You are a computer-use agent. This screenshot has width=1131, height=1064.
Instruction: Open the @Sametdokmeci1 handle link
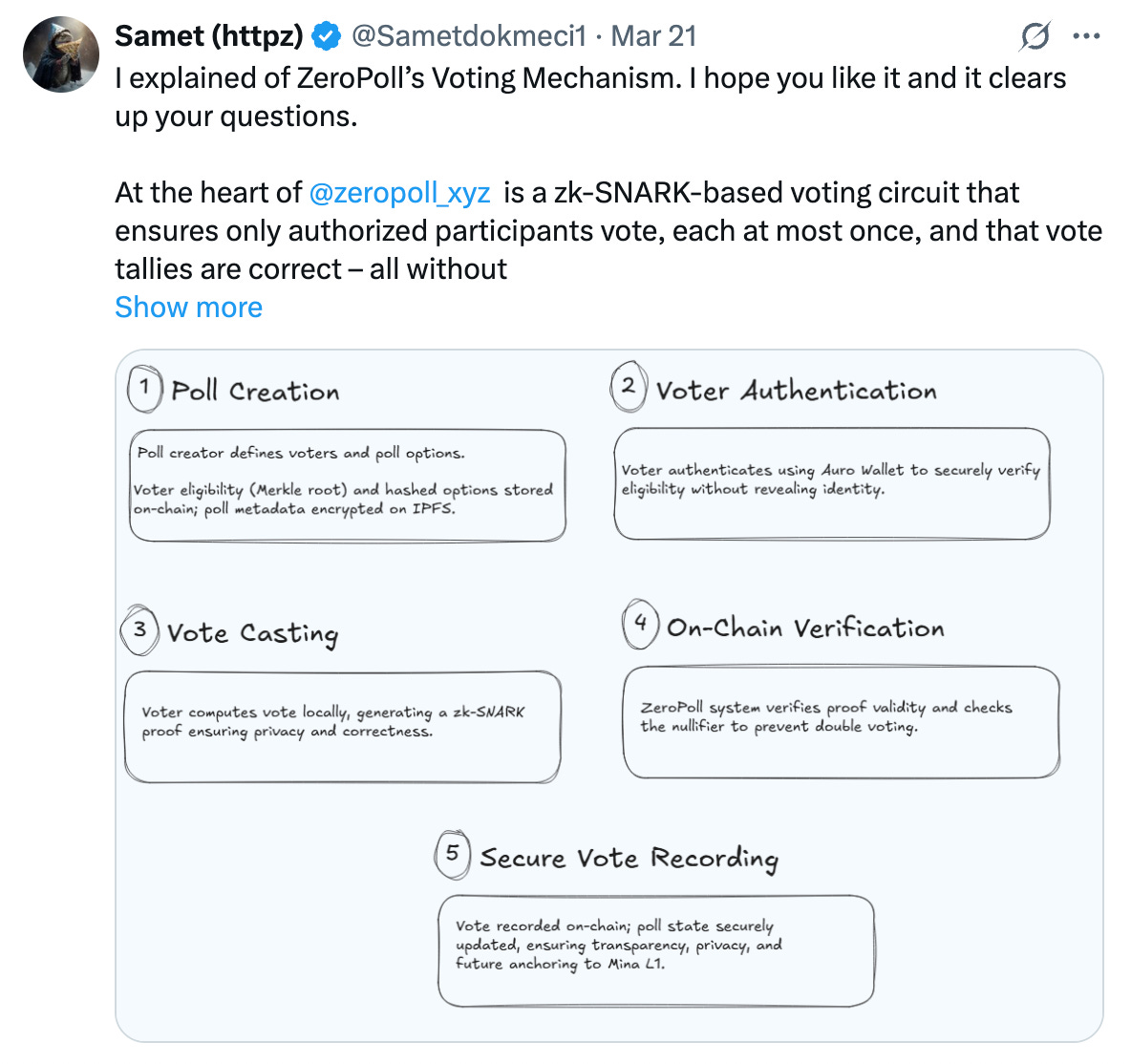469,36
